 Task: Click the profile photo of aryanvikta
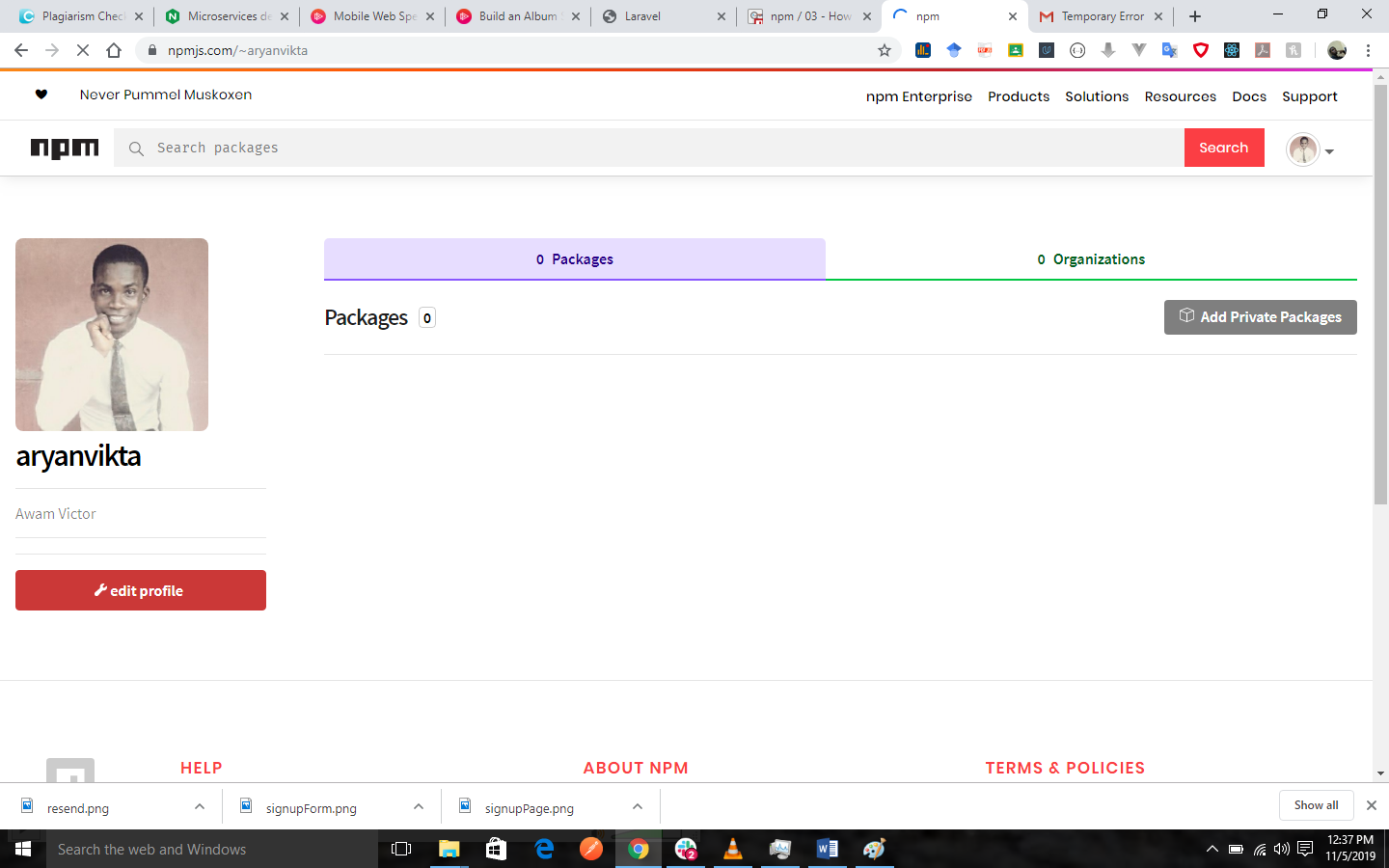click(112, 335)
